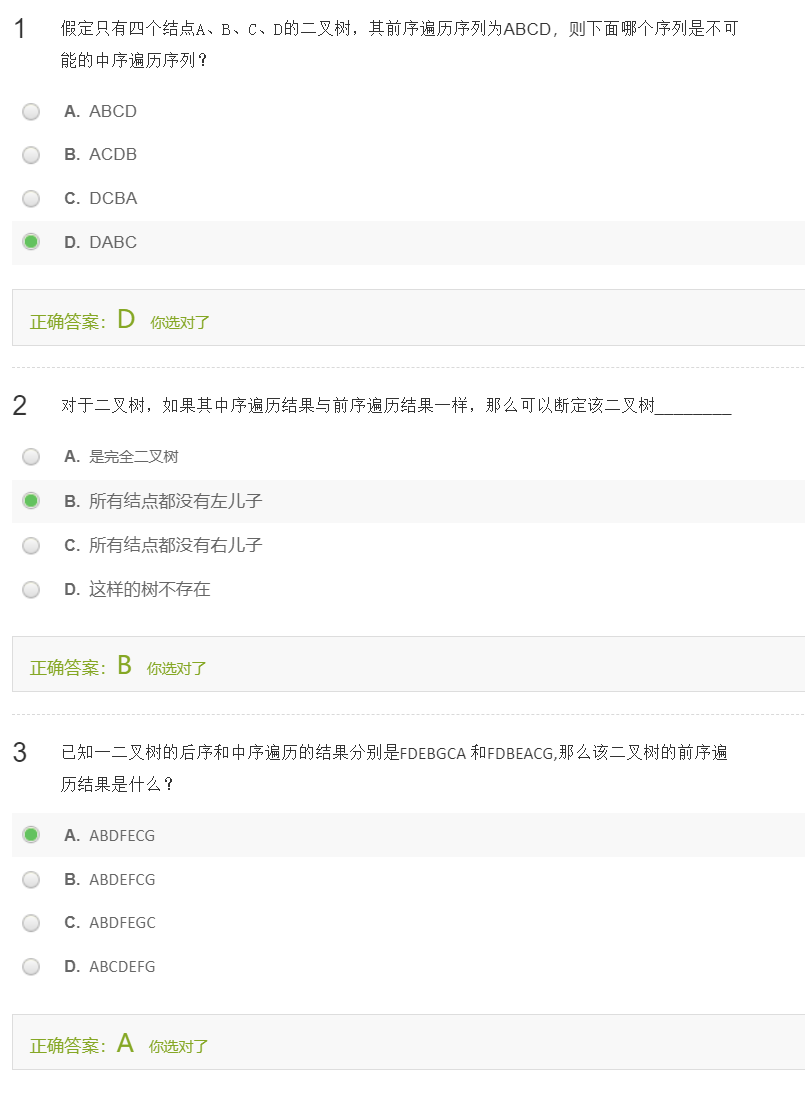
Task: Click the ABCDEFG answer label text
Action: pos(122,967)
